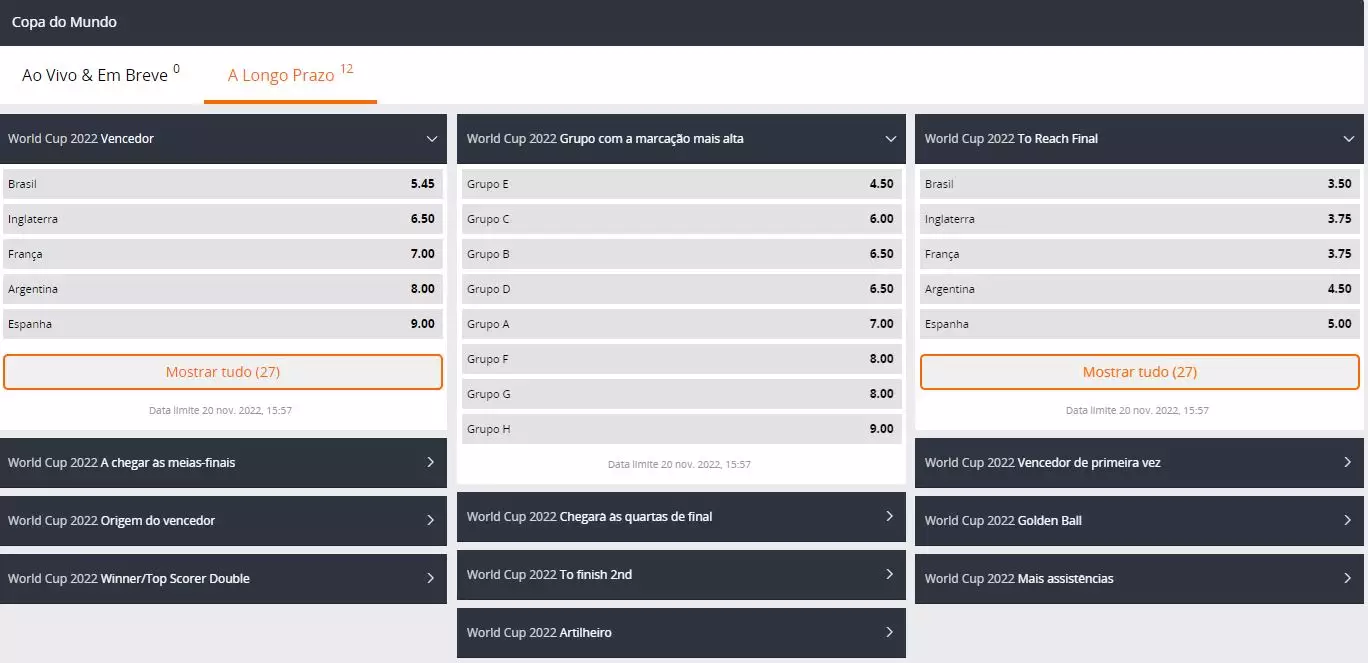Open Winner/Top Scorer Double market
Viewport: 1368px width, 663px height.
coord(223,579)
